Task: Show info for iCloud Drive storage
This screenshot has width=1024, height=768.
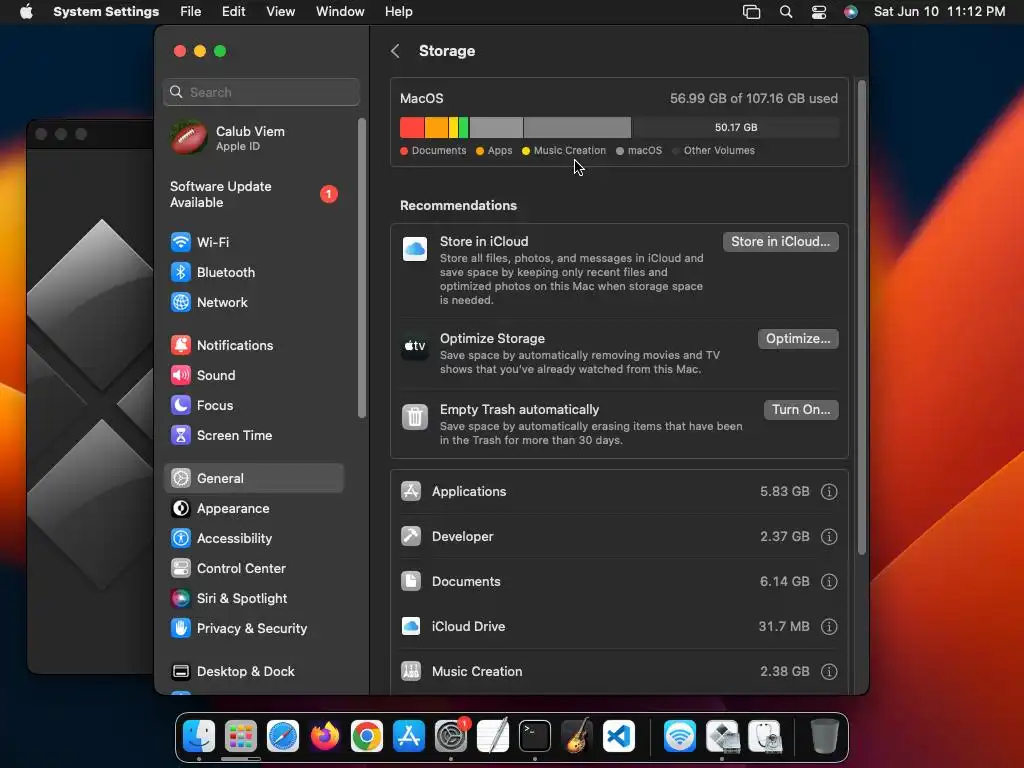Action: click(x=829, y=627)
